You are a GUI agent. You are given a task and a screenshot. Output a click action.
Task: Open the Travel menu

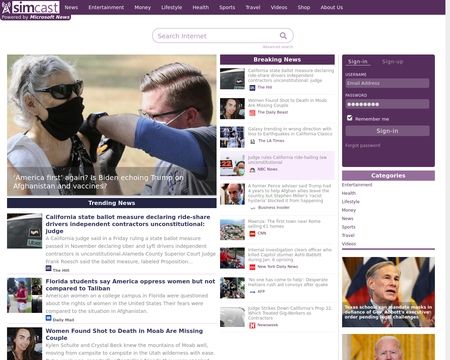pos(253,7)
